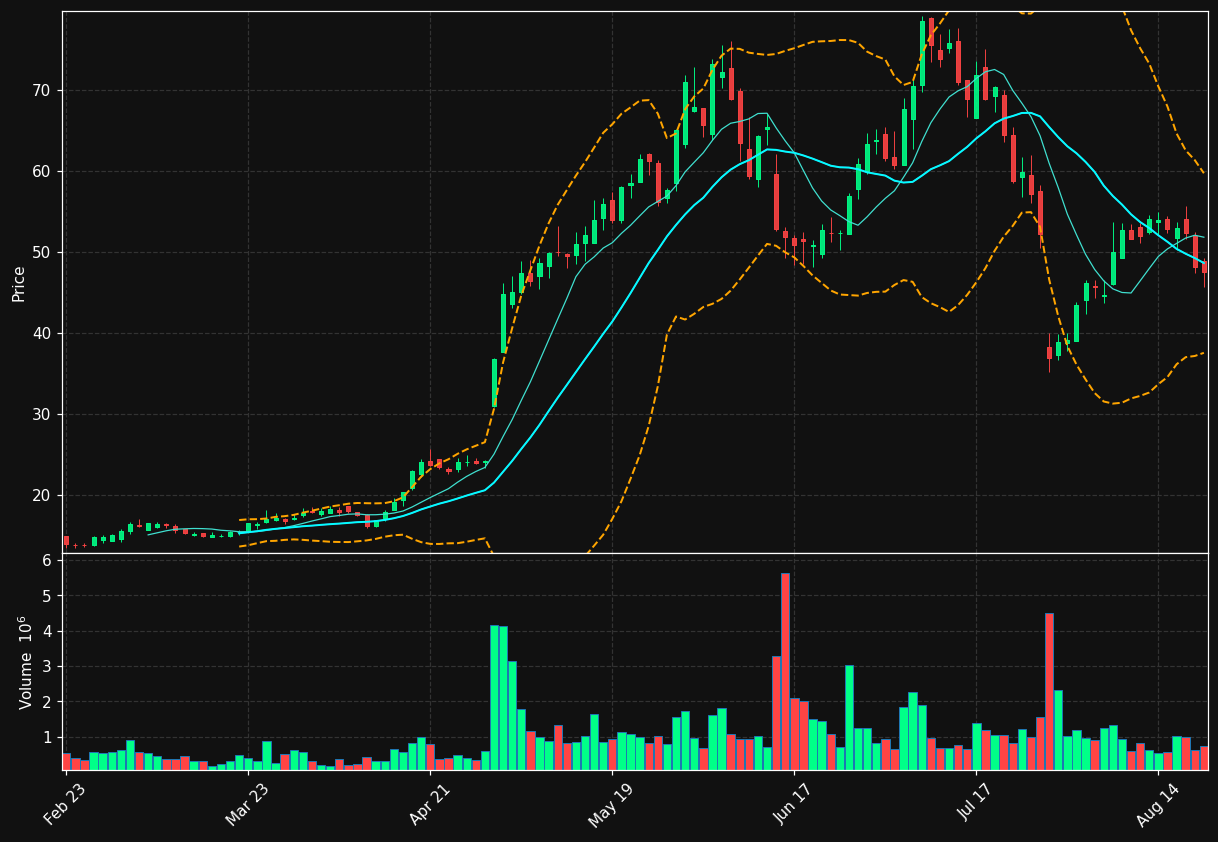Image resolution: width=1218 pixels, height=842 pixels.
Task: Click the 70 price axis label
Action: (41, 91)
